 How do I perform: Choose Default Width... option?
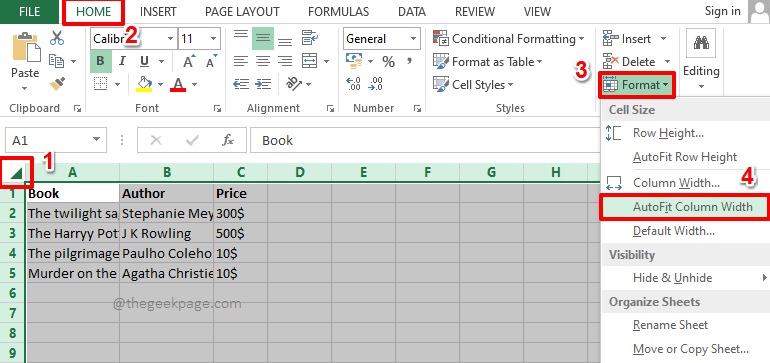685,231
